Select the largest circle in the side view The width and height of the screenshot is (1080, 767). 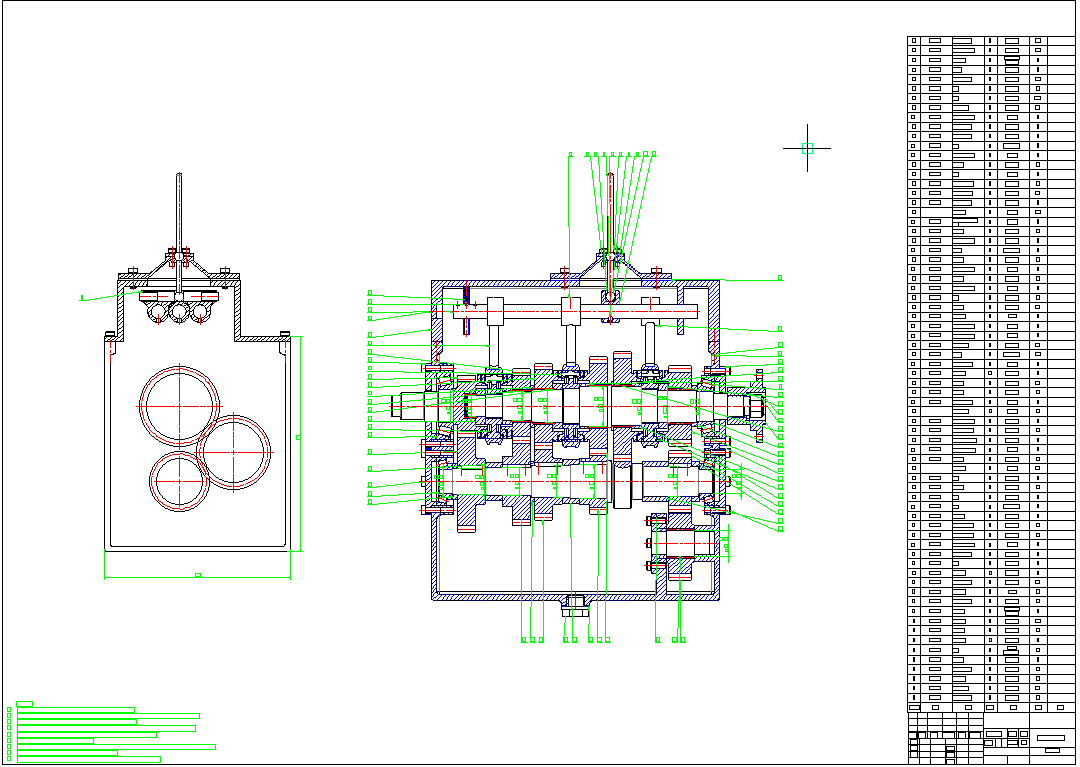[x=180, y=406]
